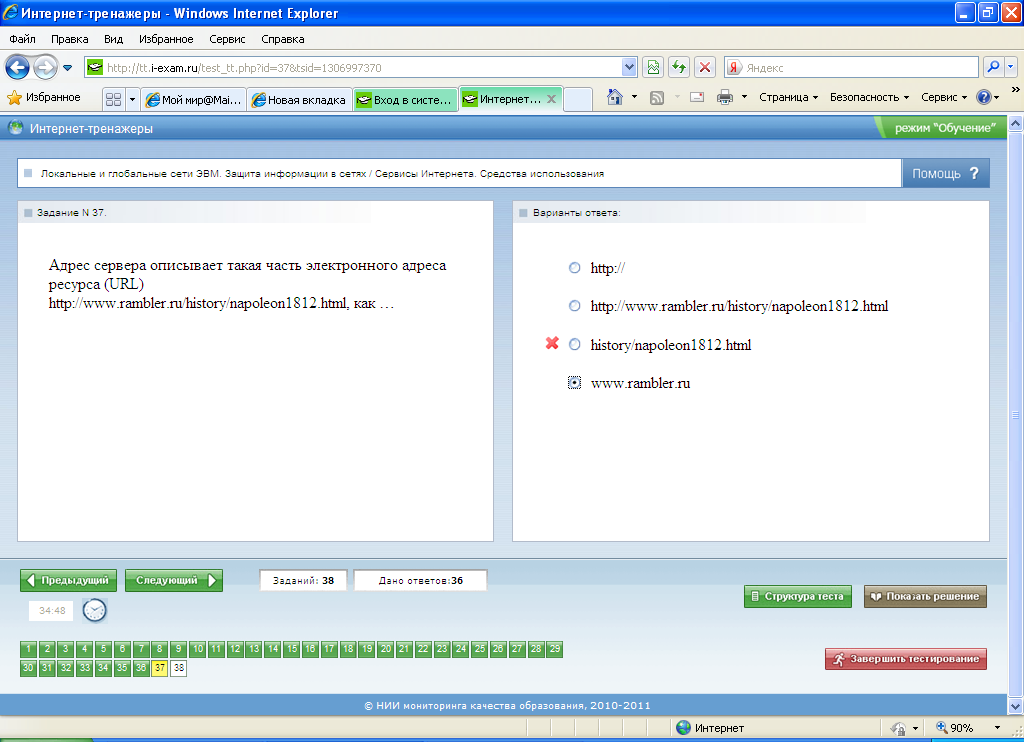Expand the Home dropdown arrow
Viewport: 1024px width, 742px height.
click(634, 97)
